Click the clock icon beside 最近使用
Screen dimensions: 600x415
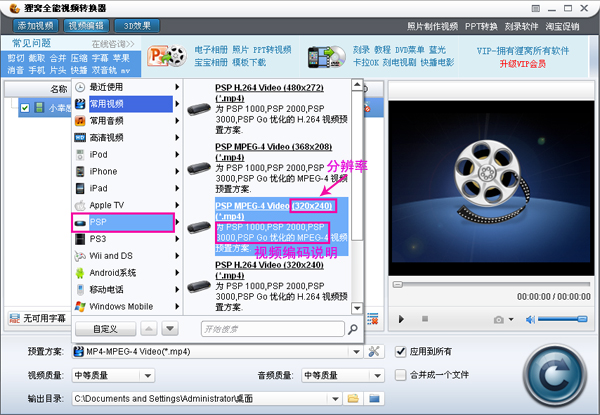pyautogui.click(x=80, y=87)
